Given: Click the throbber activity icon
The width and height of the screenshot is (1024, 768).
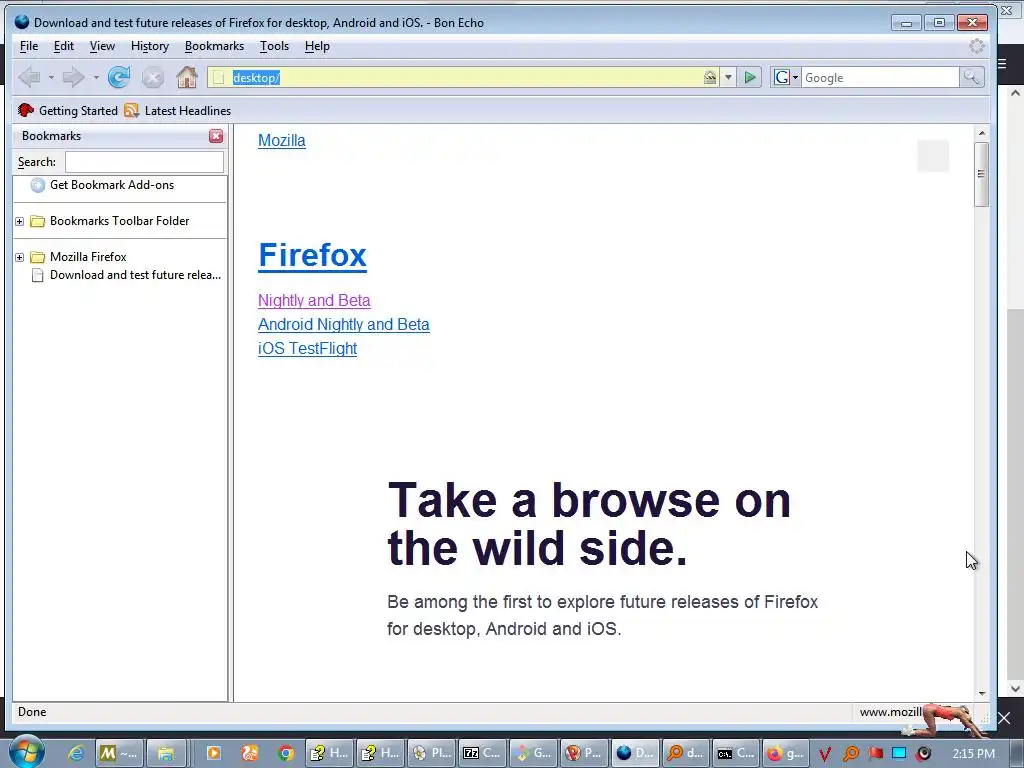Looking at the screenshot, I should pos(976,46).
